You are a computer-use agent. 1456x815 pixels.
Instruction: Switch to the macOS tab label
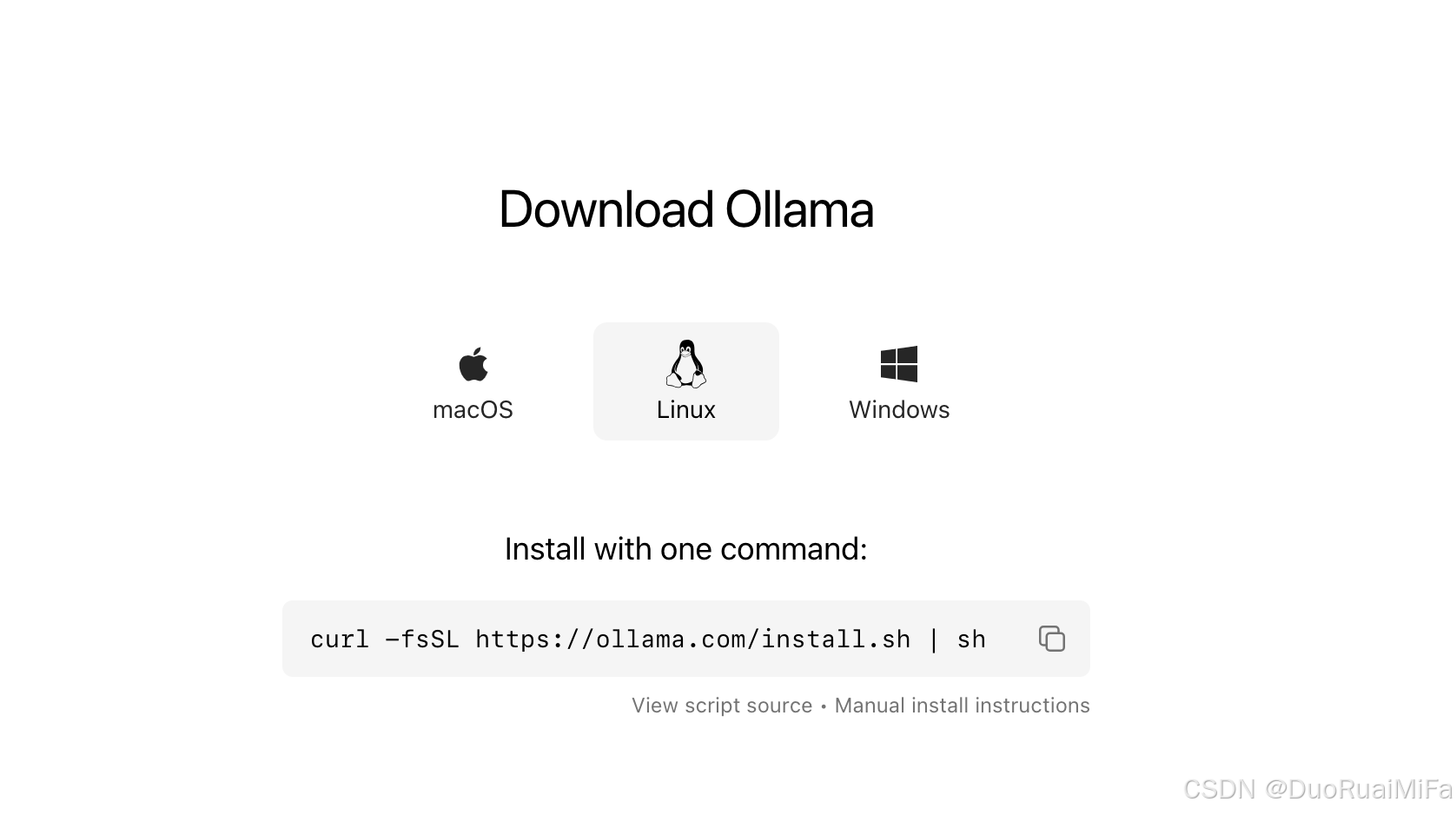click(473, 410)
